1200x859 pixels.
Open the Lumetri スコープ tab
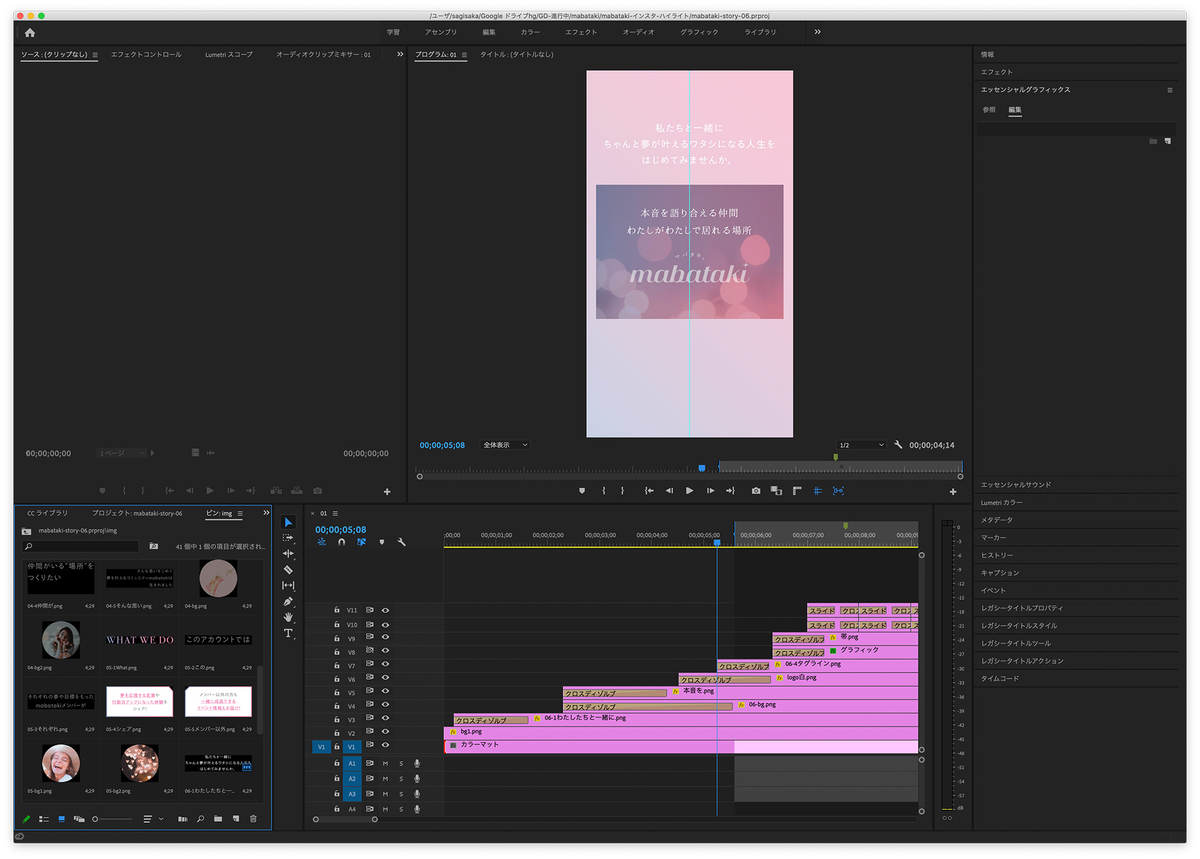coord(229,55)
